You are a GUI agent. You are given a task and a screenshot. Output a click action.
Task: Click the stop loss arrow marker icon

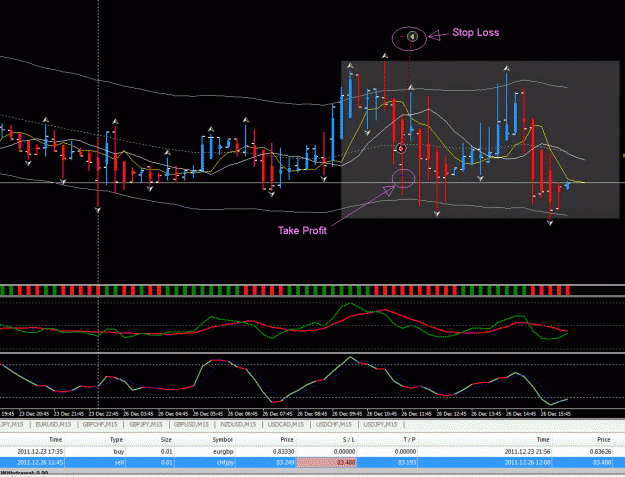412,37
